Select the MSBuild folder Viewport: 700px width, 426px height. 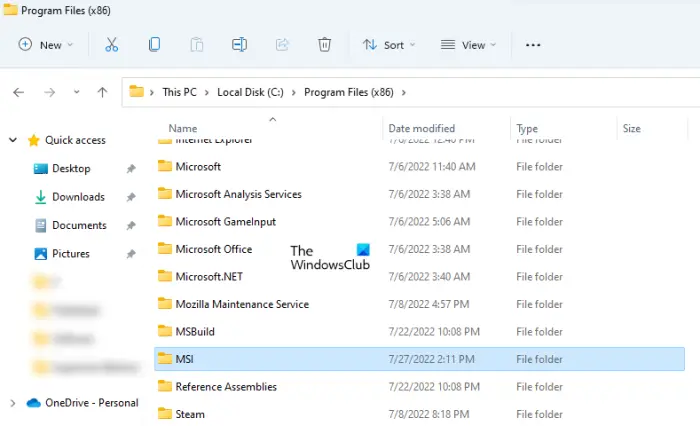[195, 332]
